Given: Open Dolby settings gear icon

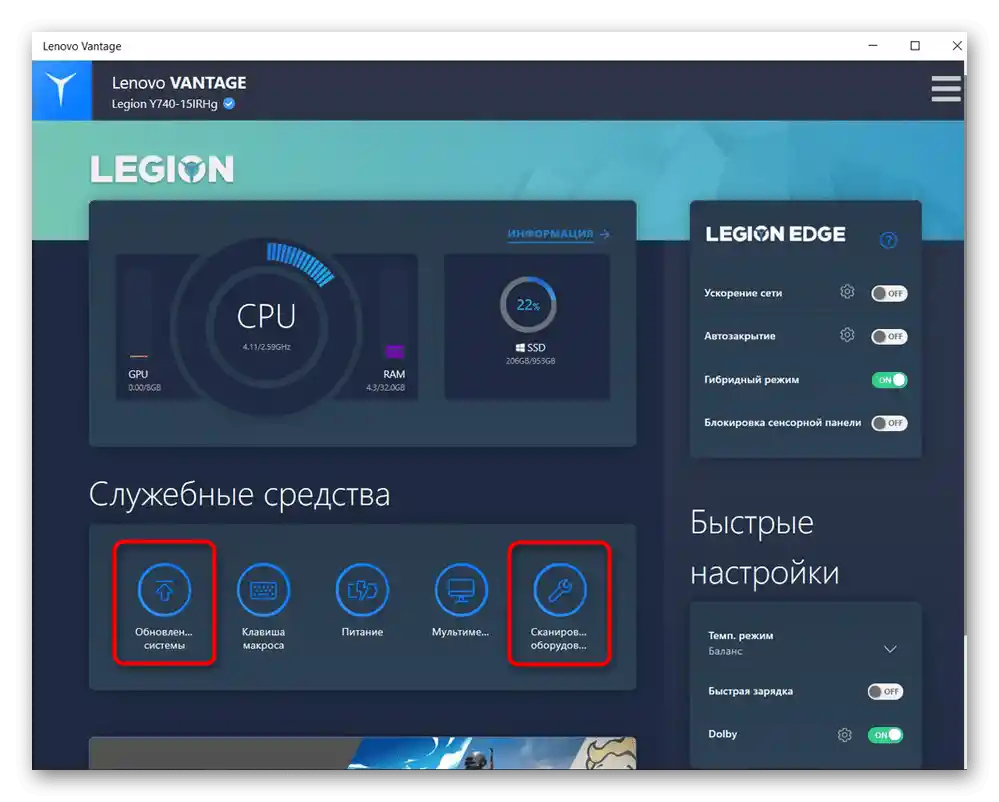Looking at the screenshot, I should (843, 734).
